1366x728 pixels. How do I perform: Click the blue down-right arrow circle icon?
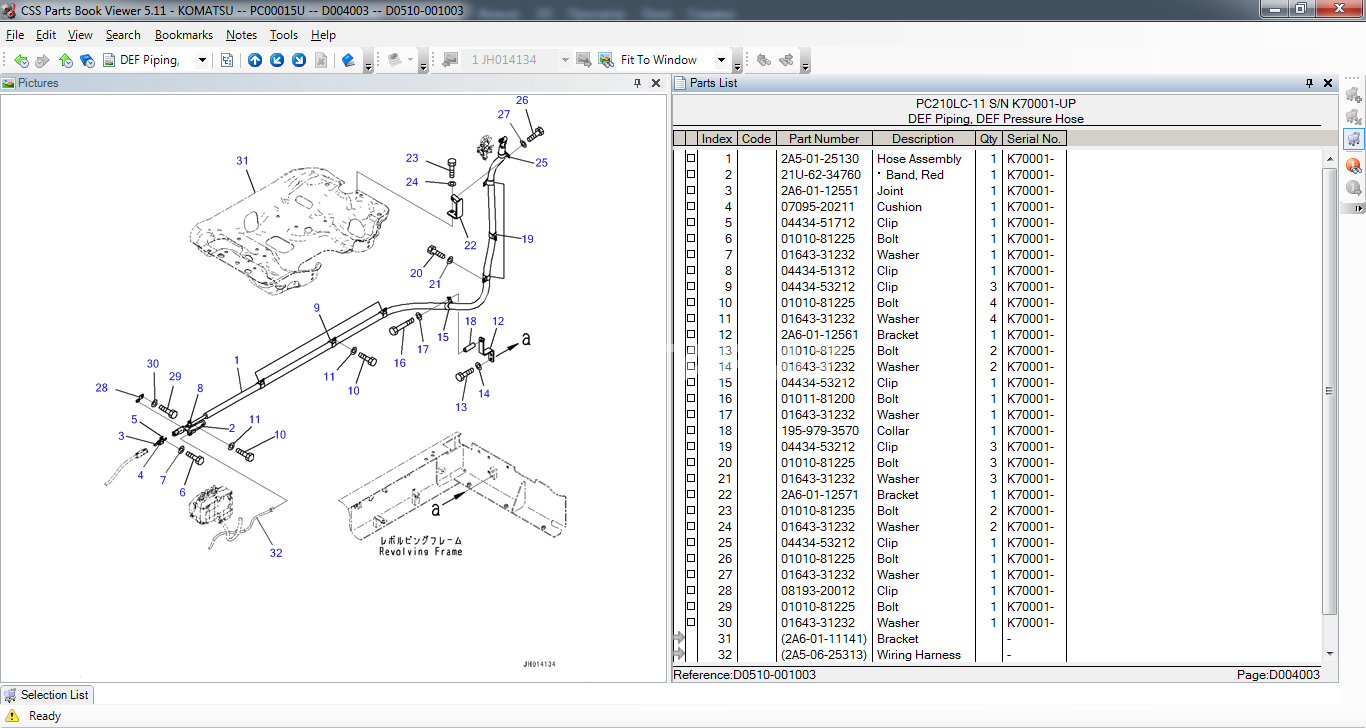[299, 60]
